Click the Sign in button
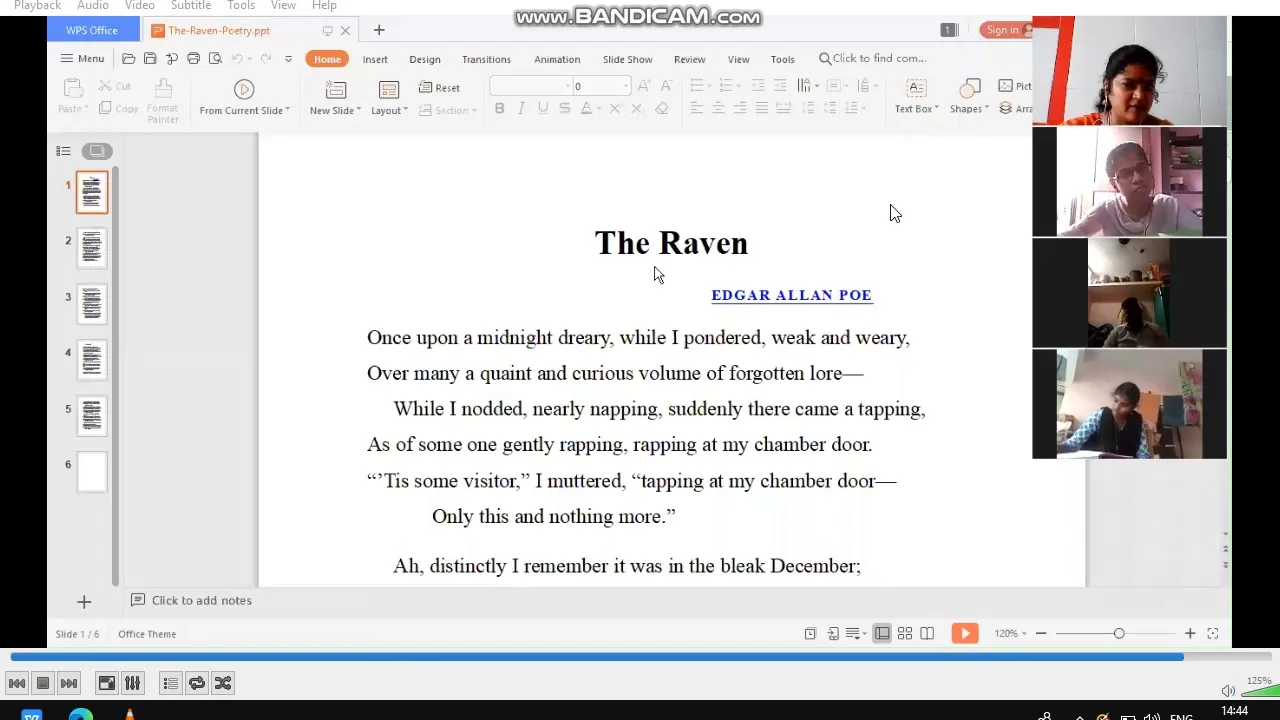Viewport: 1280px width, 720px height. point(1005,30)
